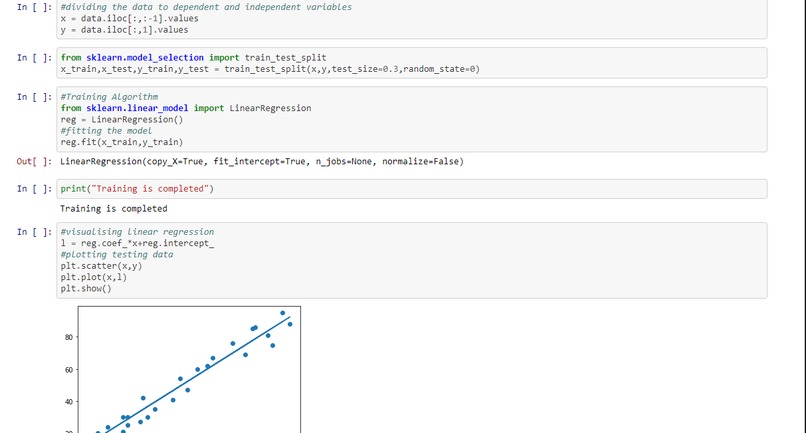Click the y-axis label 60 on plot
The width and height of the screenshot is (806, 433).
[x=69, y=370]
